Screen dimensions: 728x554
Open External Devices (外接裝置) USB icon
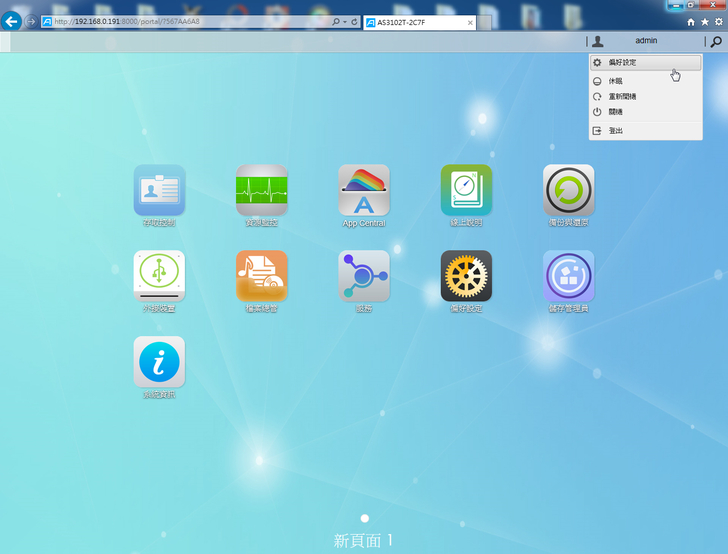159,276
